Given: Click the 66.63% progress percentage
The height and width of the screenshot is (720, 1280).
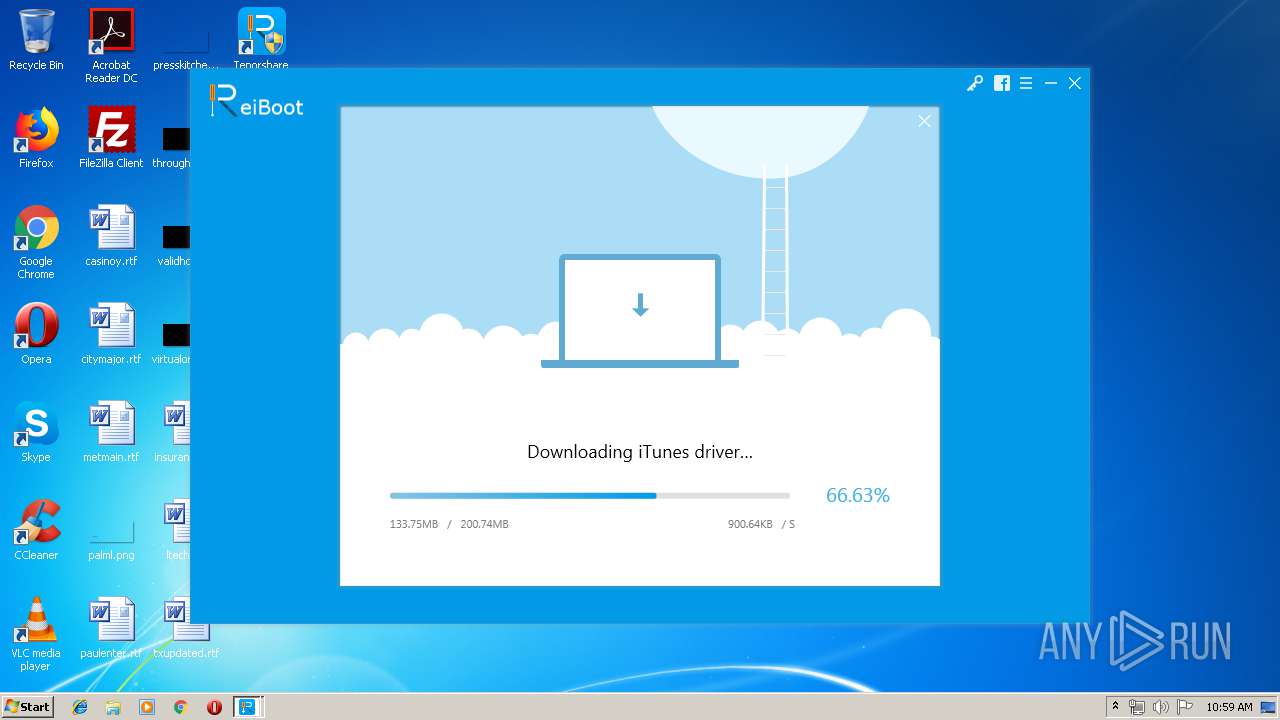Looking at the screenshot, I should click(857, 495).
